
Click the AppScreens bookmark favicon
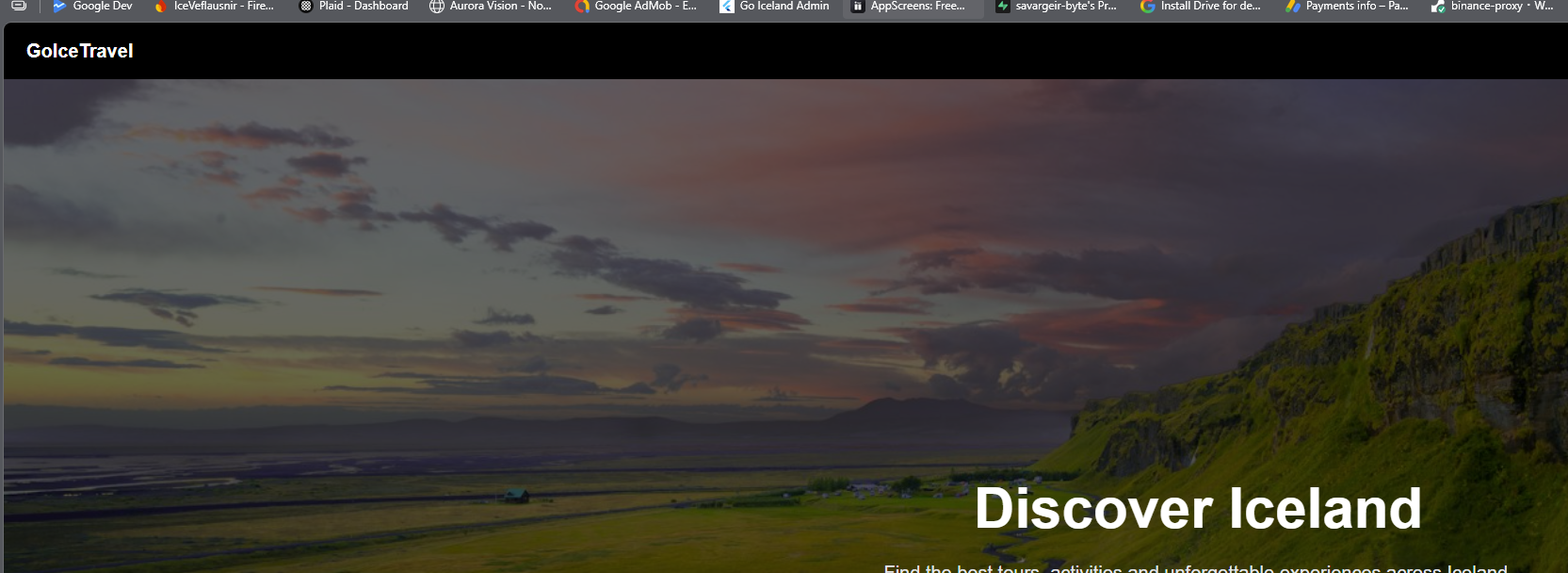coord(858,7)
